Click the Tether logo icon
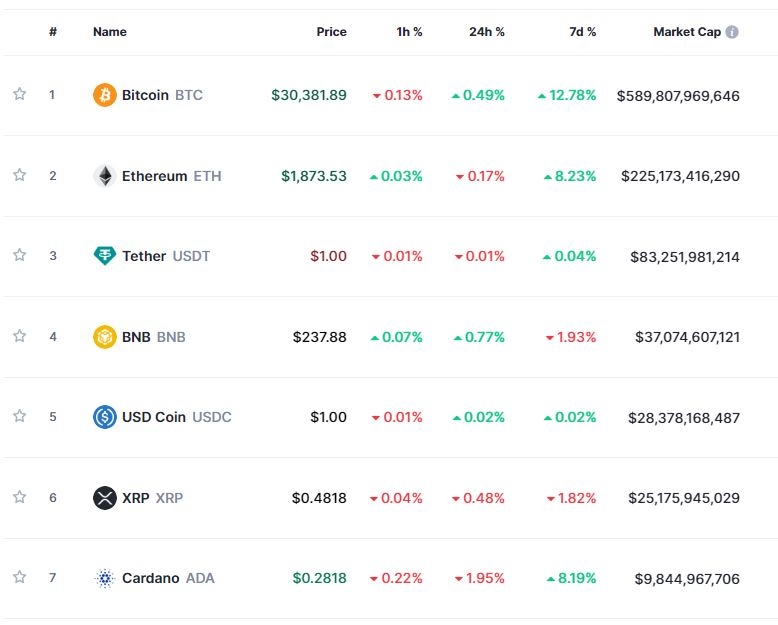Image resolution: width=778 pixels, height=625 pixels. [104, 256]
